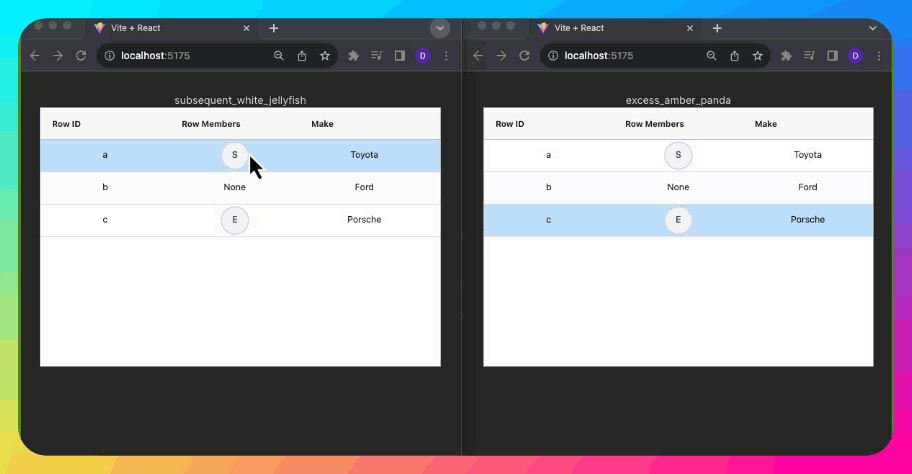Screen dimensions: 912x474
Task: Select the Ford cell in the left table
Action: tap(364, 187)
